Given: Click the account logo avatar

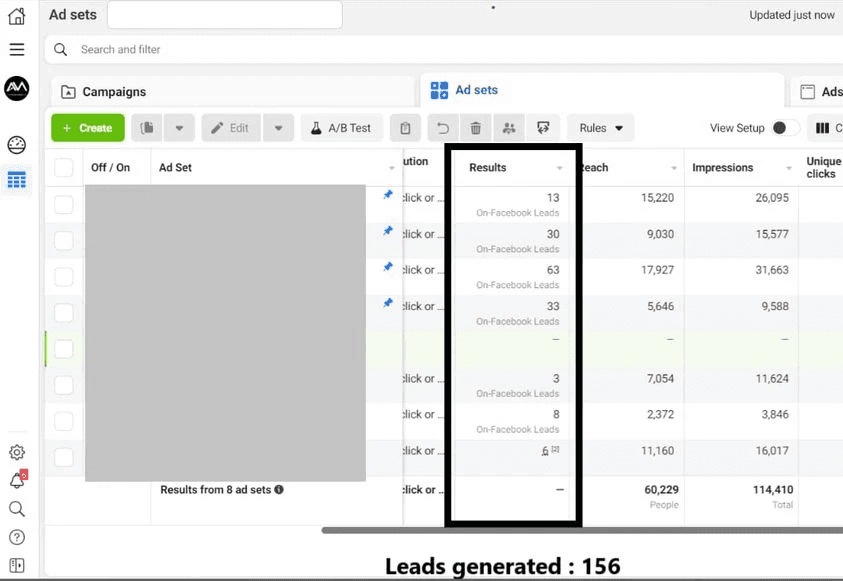Looking at the screenshot, I should click(x=17, y=88).
